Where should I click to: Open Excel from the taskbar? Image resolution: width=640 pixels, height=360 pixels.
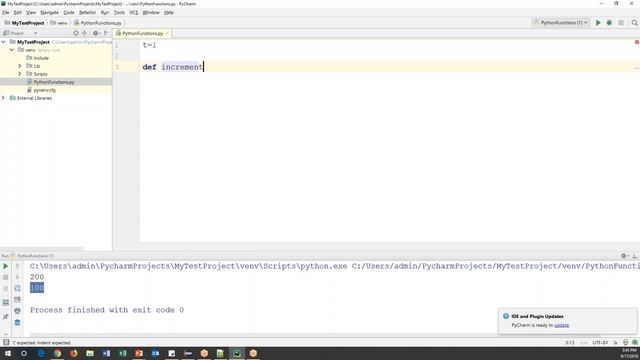122,353
